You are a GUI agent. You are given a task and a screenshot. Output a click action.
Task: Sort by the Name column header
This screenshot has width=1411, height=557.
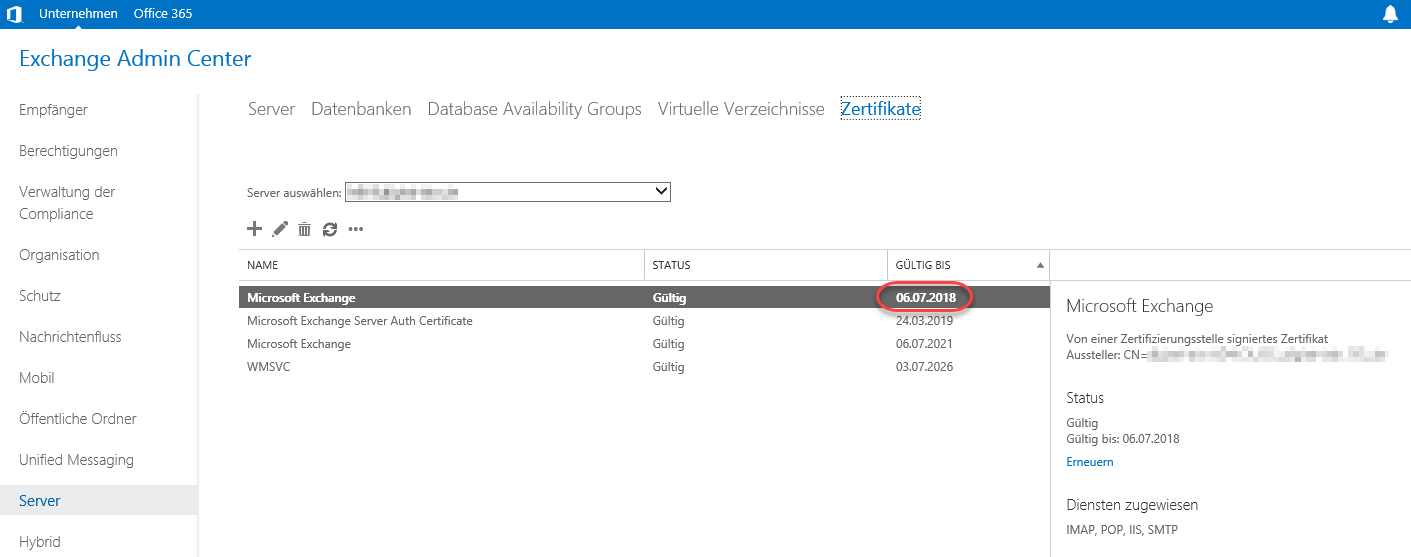coord(263,265)
